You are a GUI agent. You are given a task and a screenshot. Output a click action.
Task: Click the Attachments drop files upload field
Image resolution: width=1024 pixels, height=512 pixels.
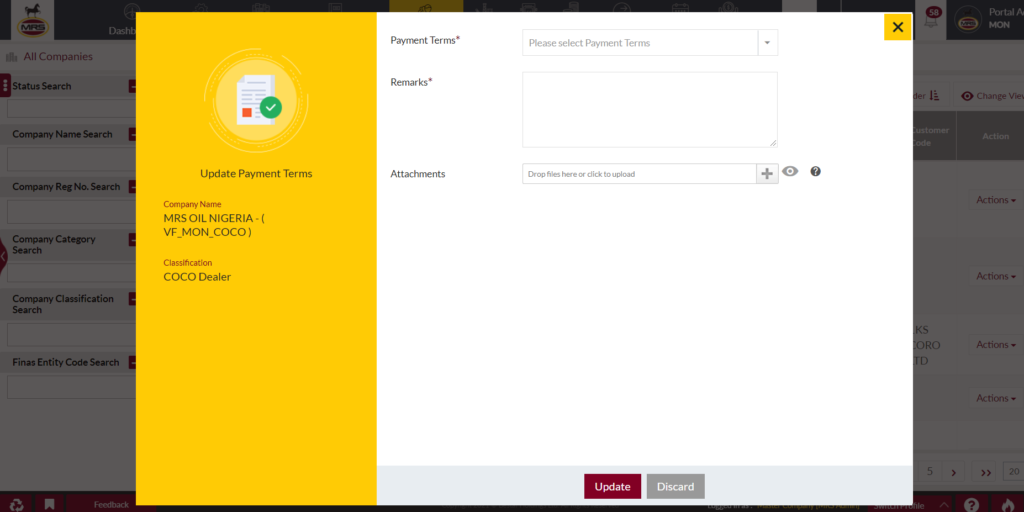click(x=639, y=174)
